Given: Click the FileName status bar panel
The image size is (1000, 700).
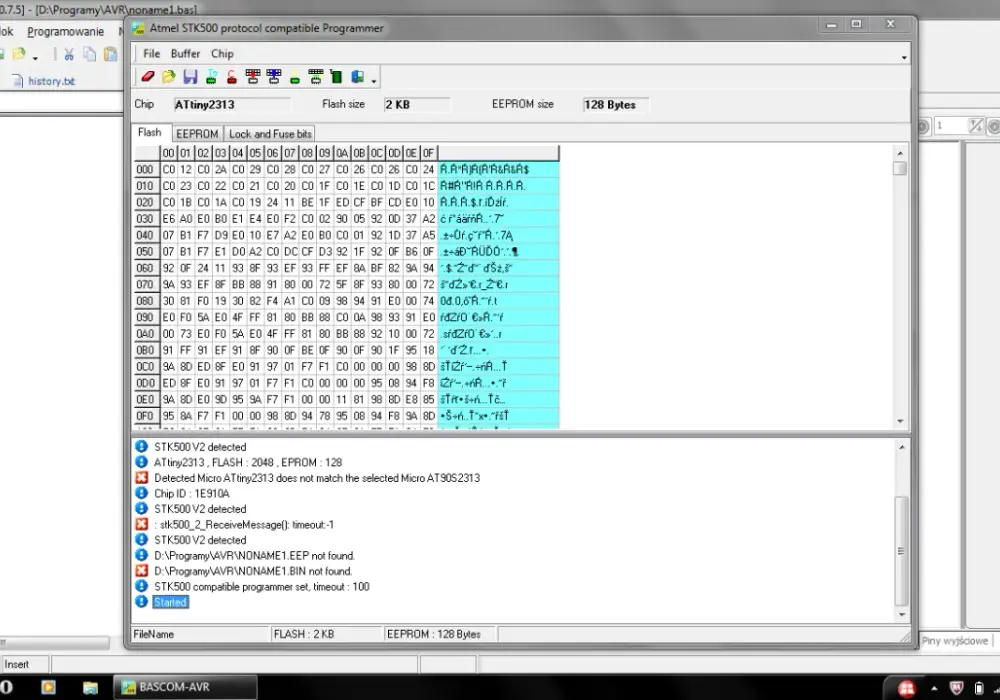Looking at the screenshot, I should [201, 634].
